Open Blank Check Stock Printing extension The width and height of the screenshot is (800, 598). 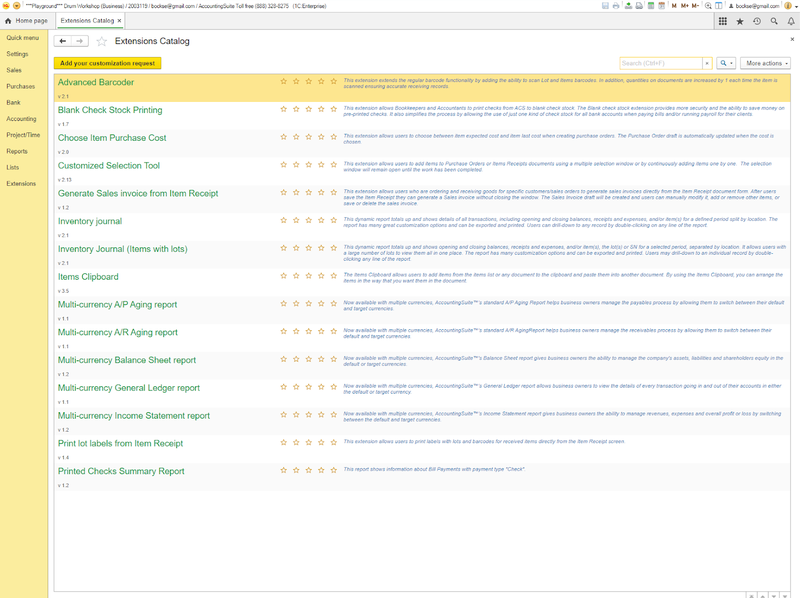110,110
